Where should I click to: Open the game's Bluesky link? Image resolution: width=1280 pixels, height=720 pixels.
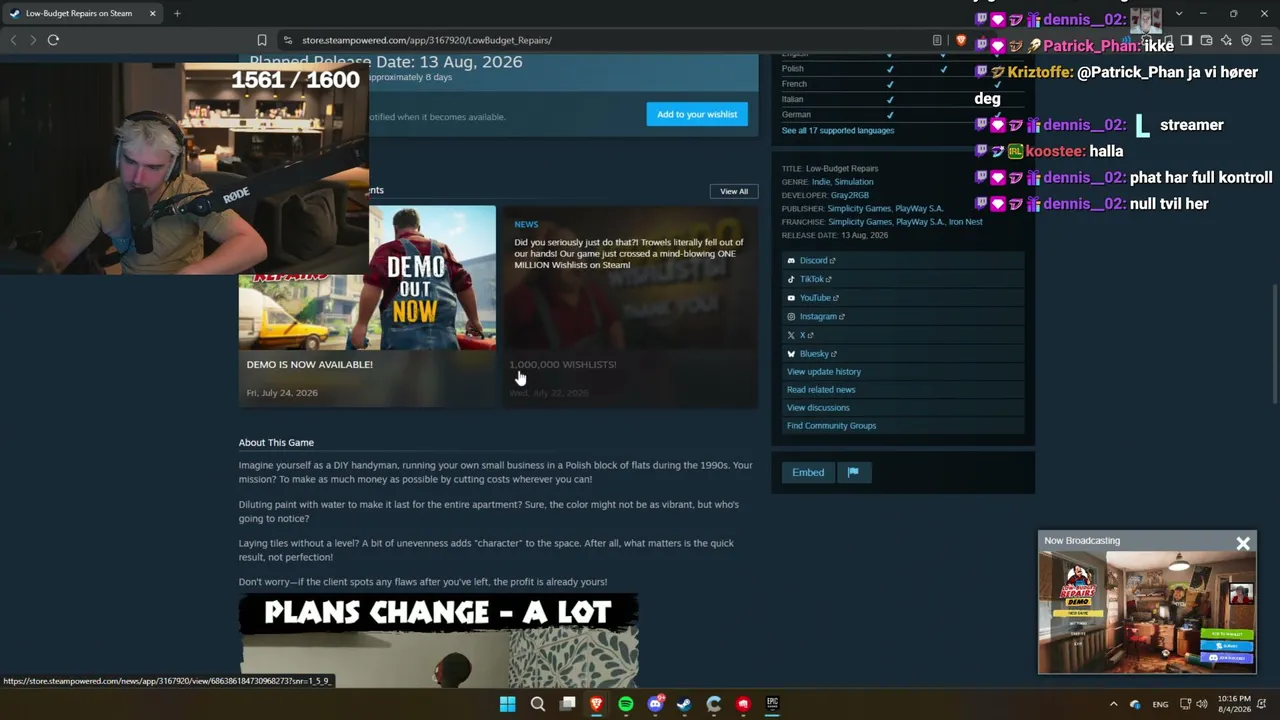815,353
